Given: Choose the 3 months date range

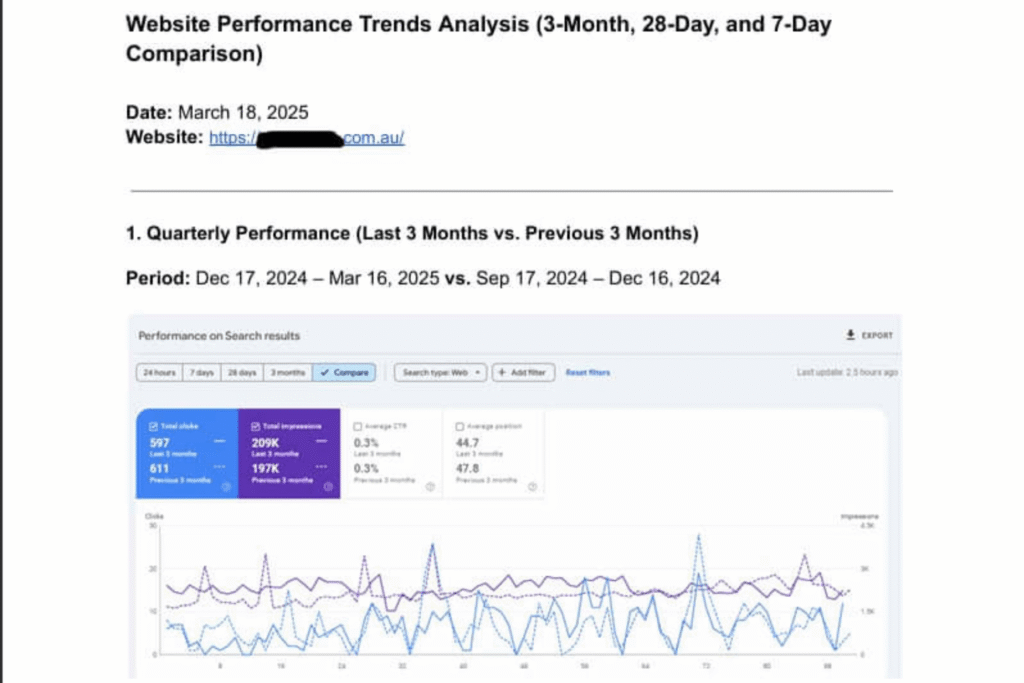Looking at the screenshot, I should click(x=288, y=373).
